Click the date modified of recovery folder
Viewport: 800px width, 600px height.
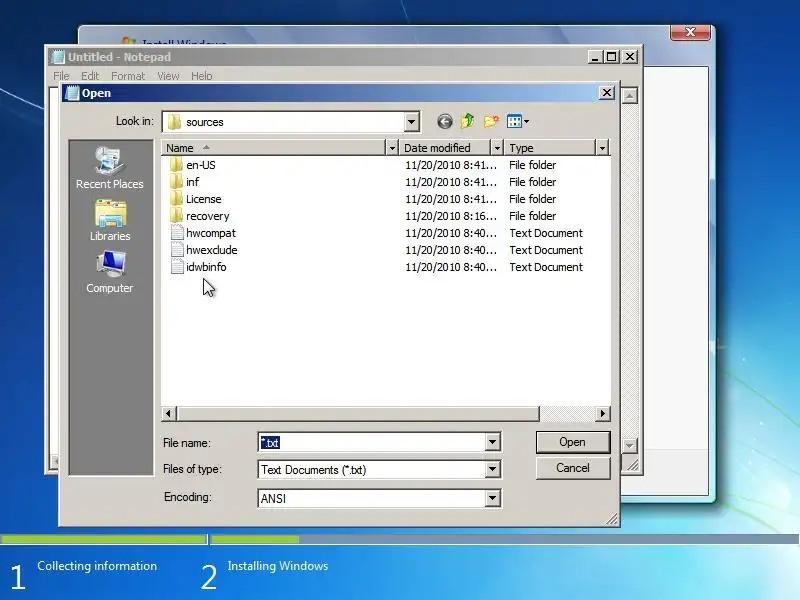tap(451, 216)
